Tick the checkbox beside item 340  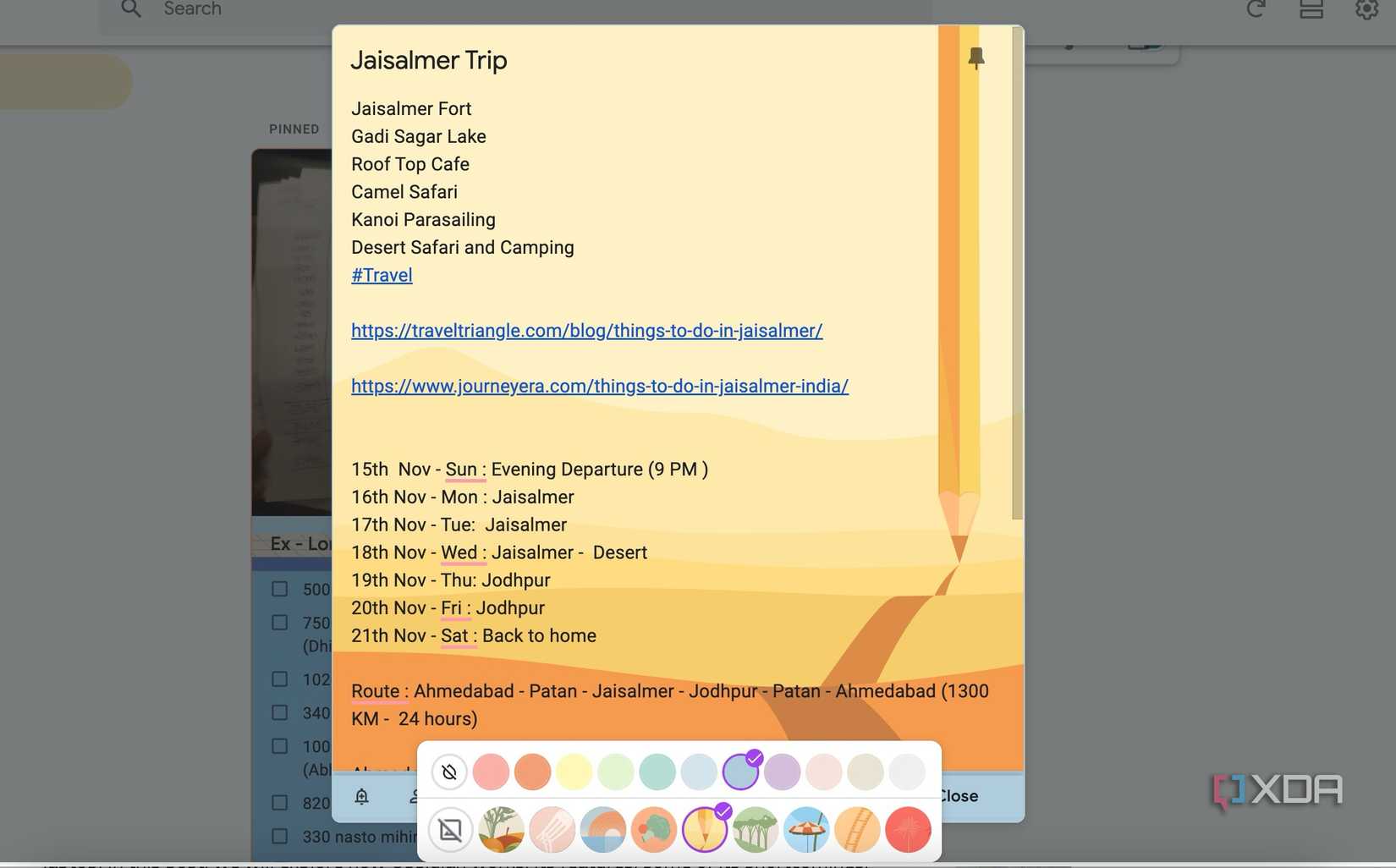point(279,712)
